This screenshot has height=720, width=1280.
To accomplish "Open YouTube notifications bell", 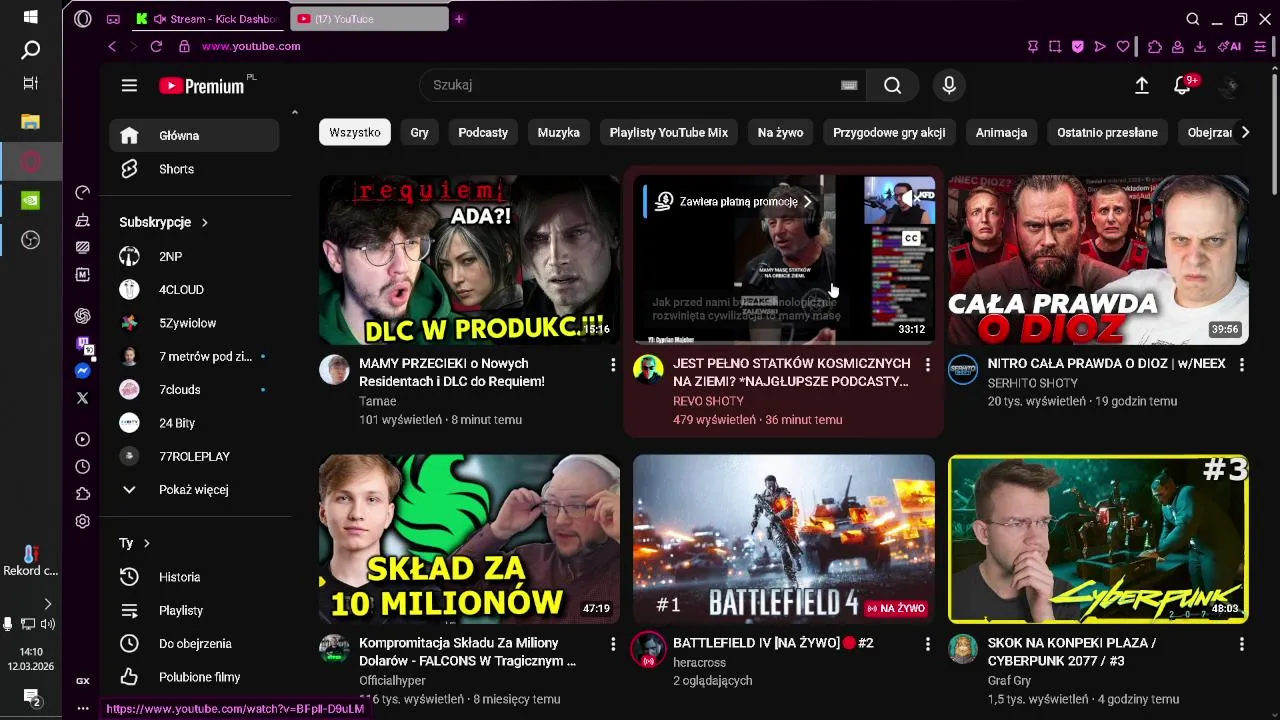I will click(1182, 86).
